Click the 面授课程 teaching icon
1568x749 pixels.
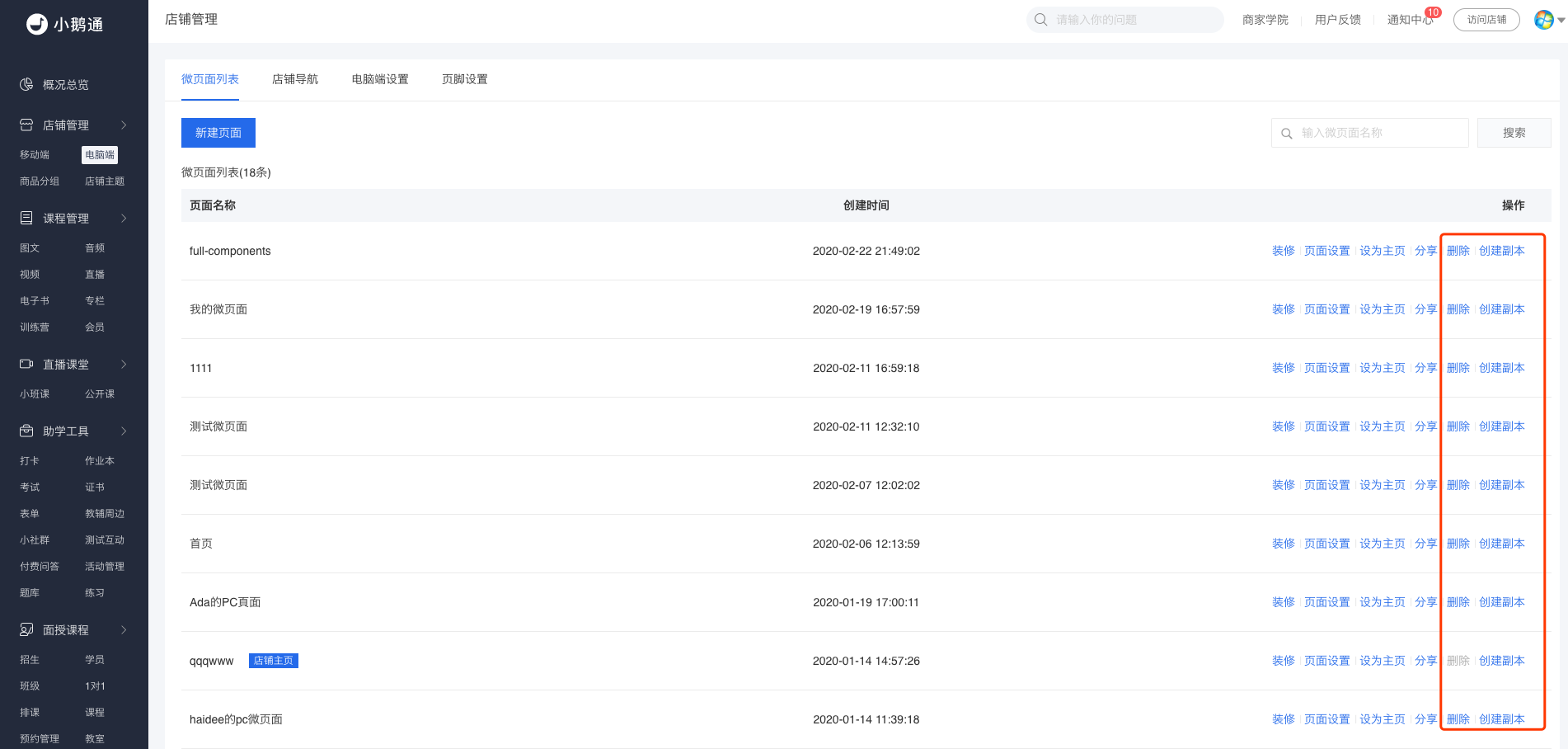click(26, 629)
